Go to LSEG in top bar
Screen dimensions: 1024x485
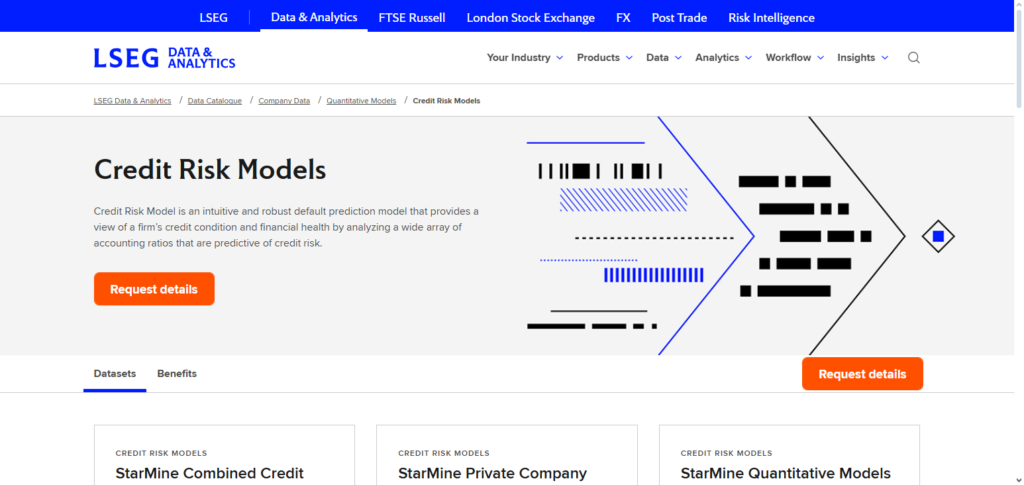coord(214,18)
